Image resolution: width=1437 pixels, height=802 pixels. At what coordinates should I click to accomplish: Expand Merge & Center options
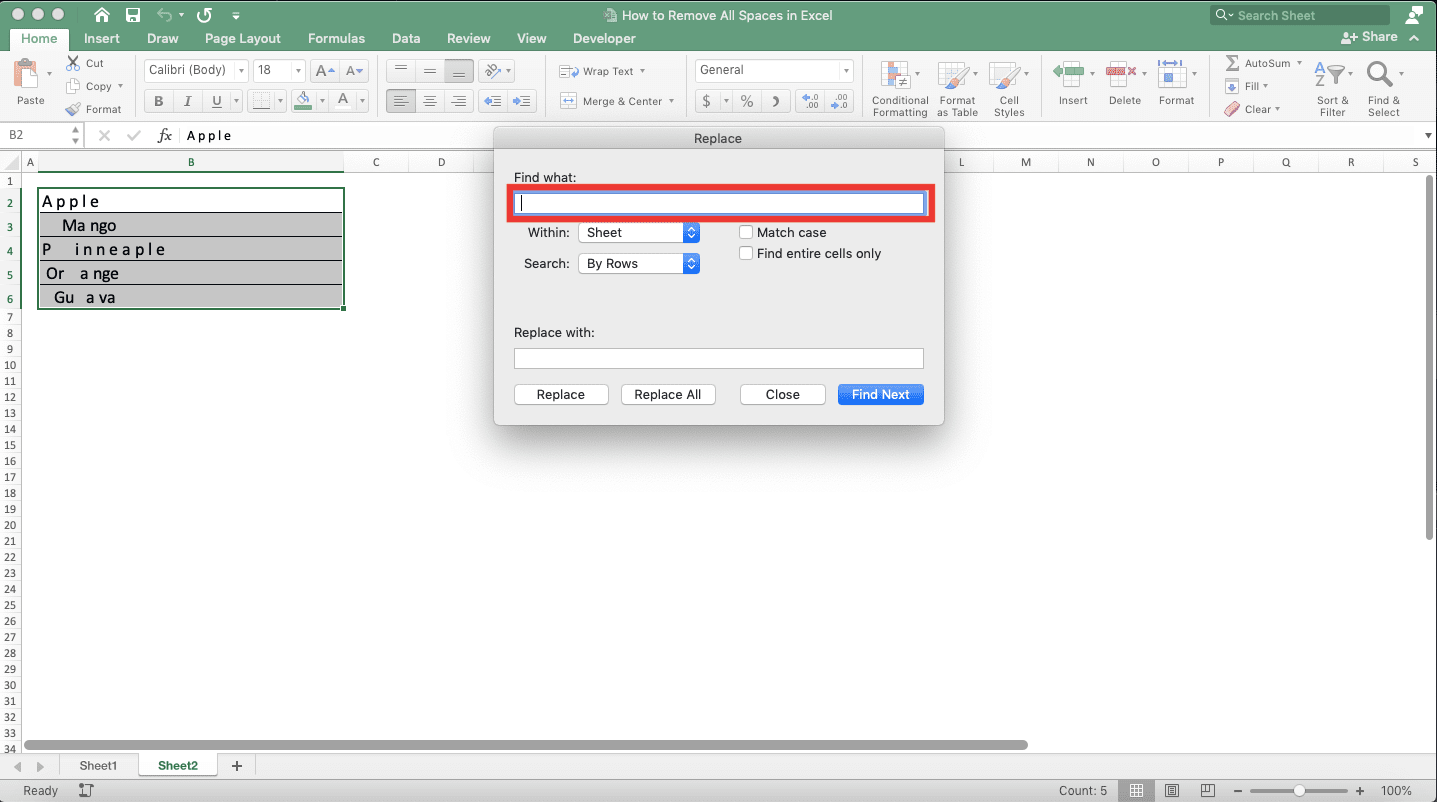pyautogui.click(x=671, y=101)
